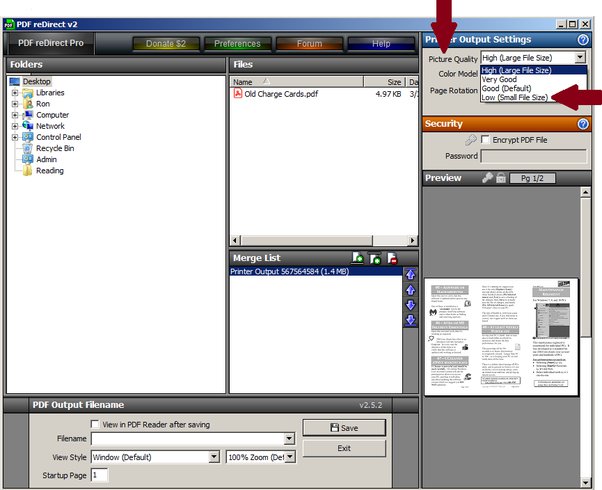The width and height of the screenshot is (602, 490).
Task: Click the padlock icon in the Preview header
Action: (x=501, y=178)
